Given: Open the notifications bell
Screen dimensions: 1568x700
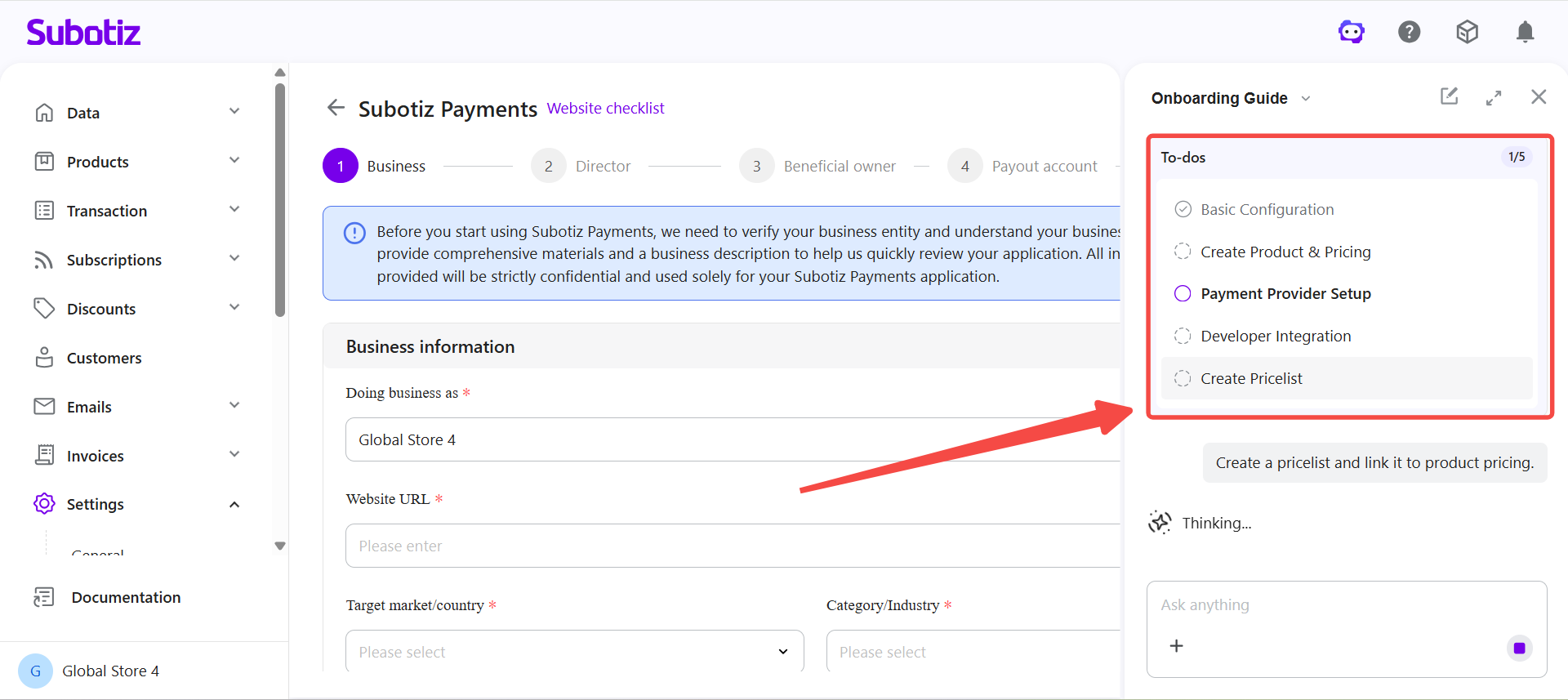Looking at the screenshot, I should click(1525, 32).
